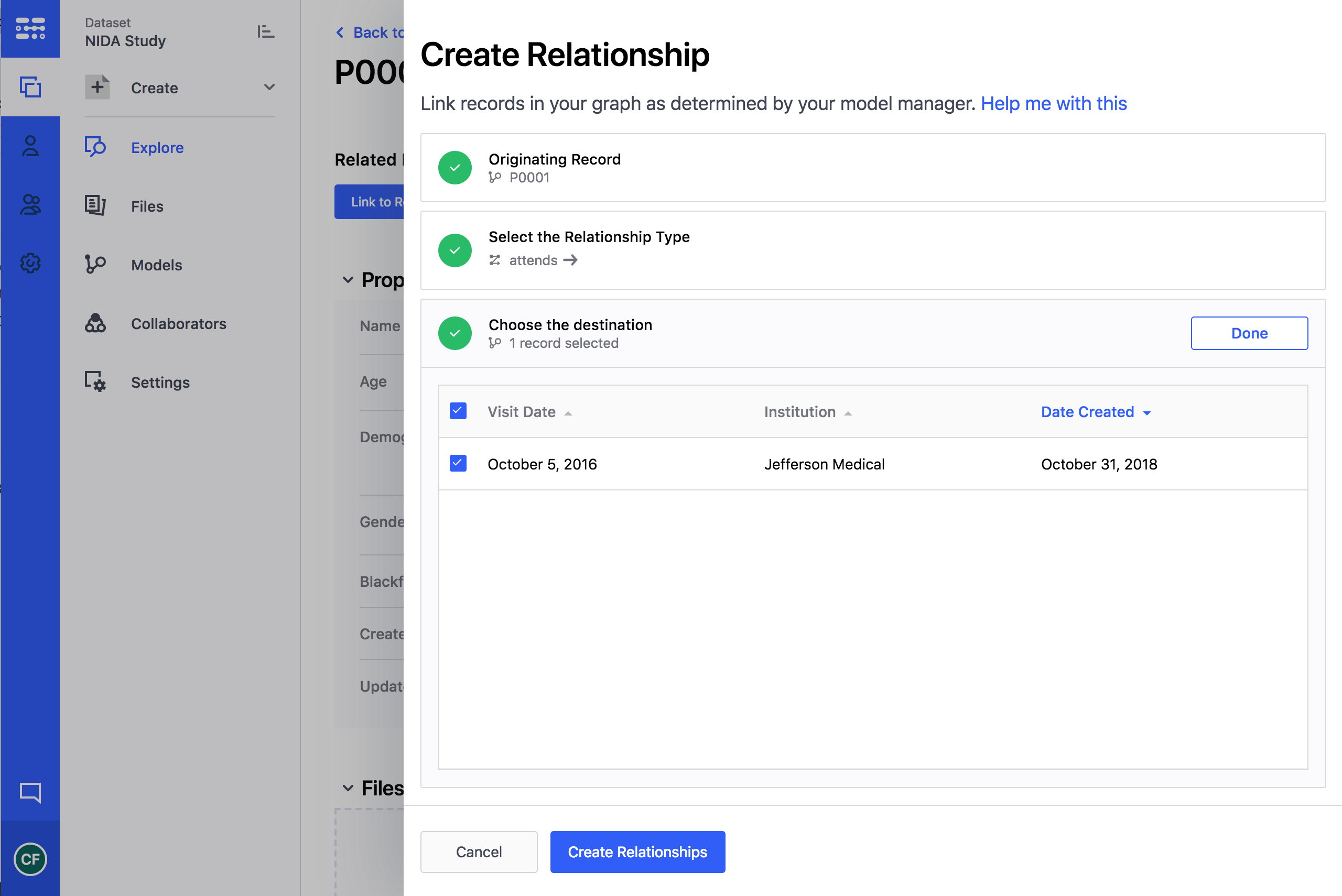
Task: Uncheck the October 5, 2016 record checkbox
Action: pos(458,463)
